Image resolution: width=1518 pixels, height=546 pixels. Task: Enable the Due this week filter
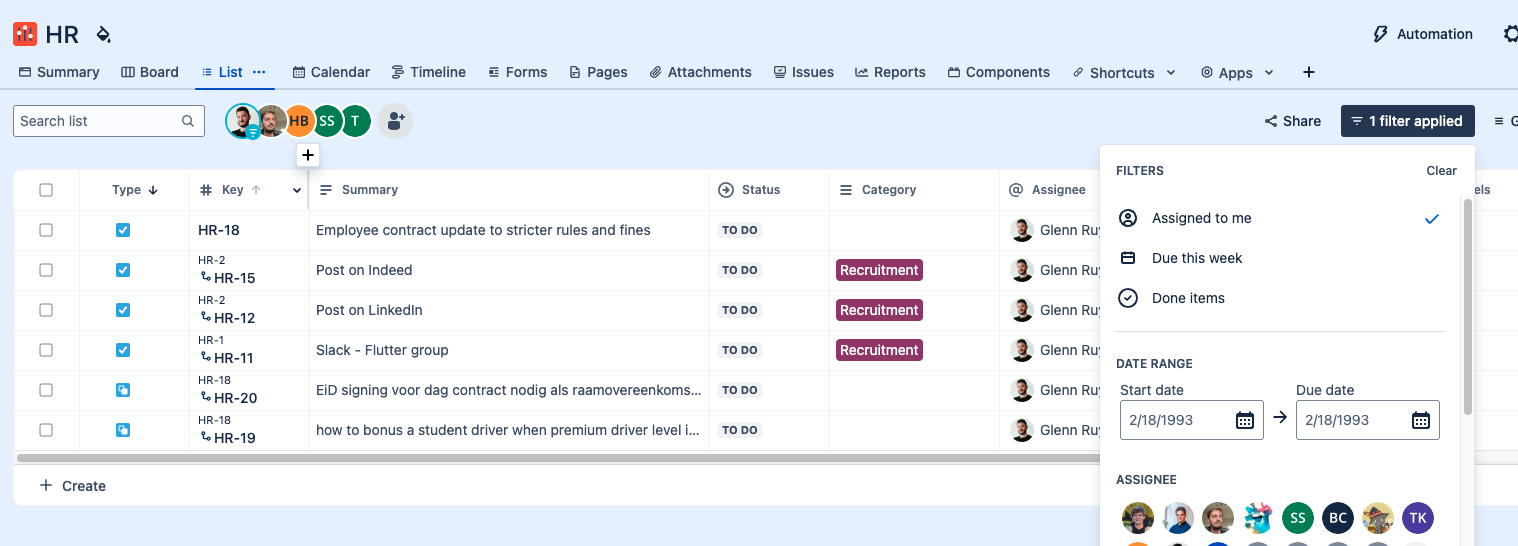click(1280, 258)
